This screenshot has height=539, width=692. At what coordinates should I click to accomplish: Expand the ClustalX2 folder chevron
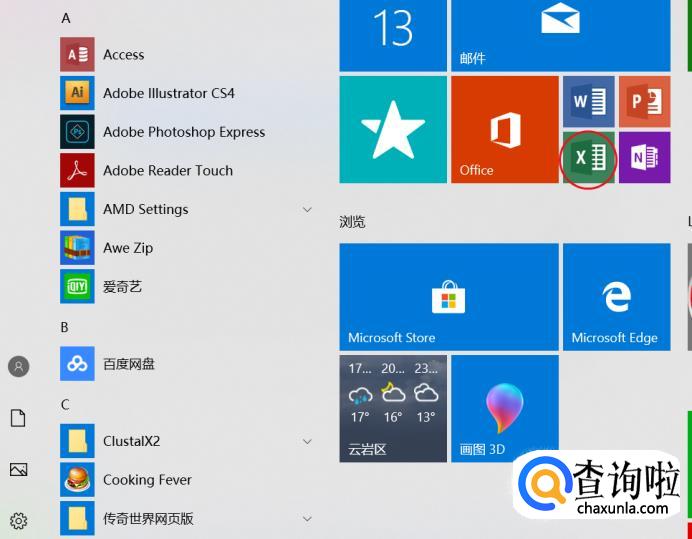[x=307, y=441]
